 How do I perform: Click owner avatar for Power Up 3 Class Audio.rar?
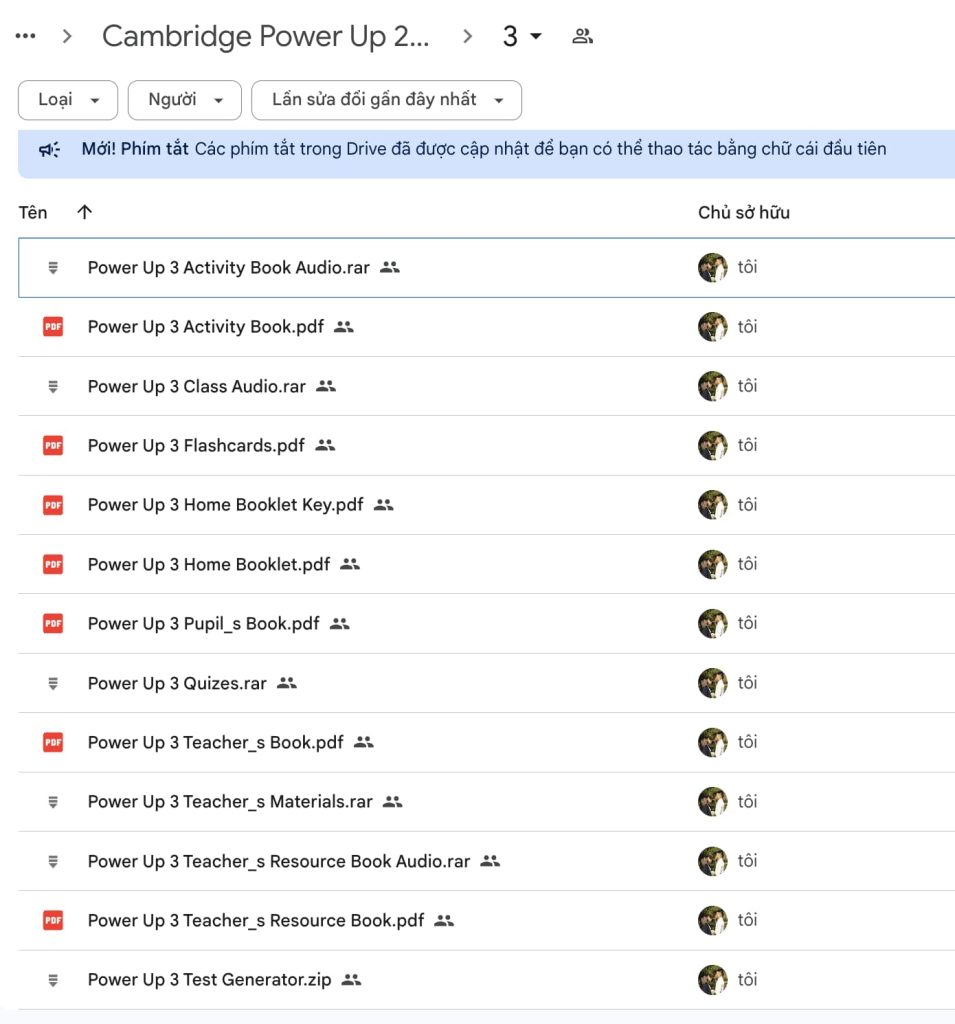click(x=712, y=386)
